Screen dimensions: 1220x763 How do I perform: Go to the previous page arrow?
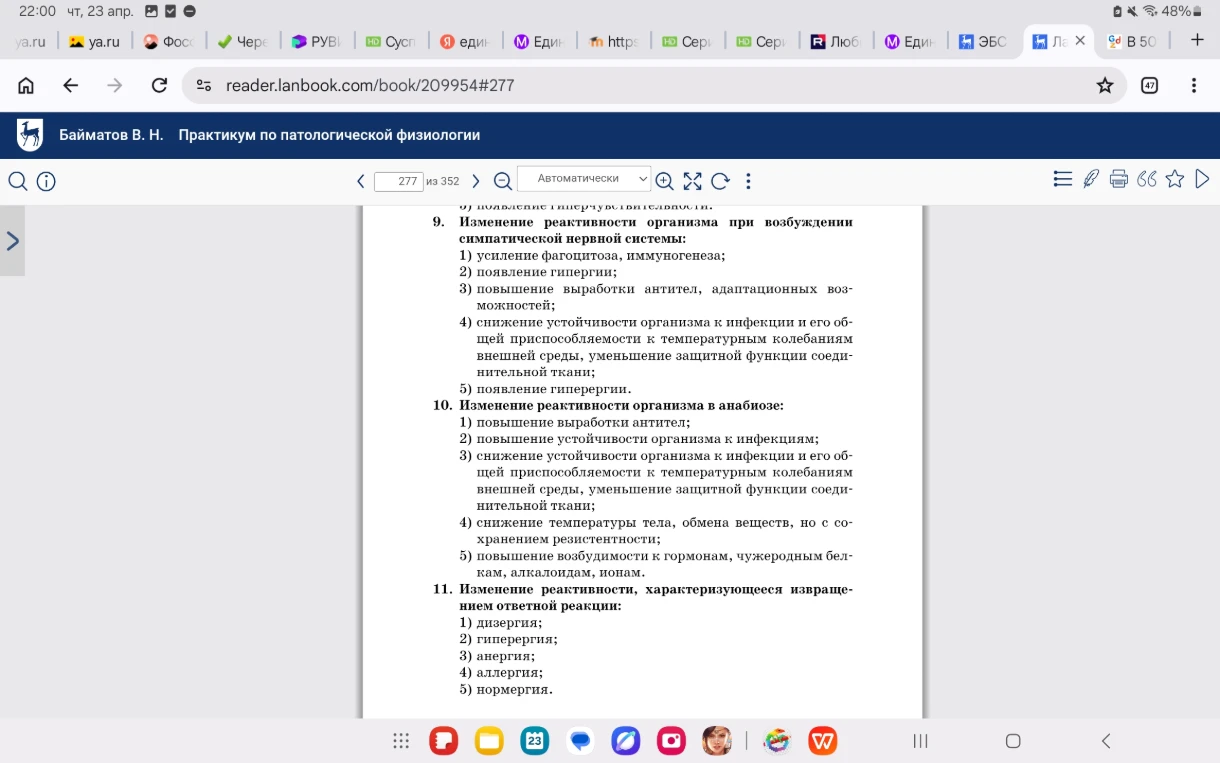point(361,181)
